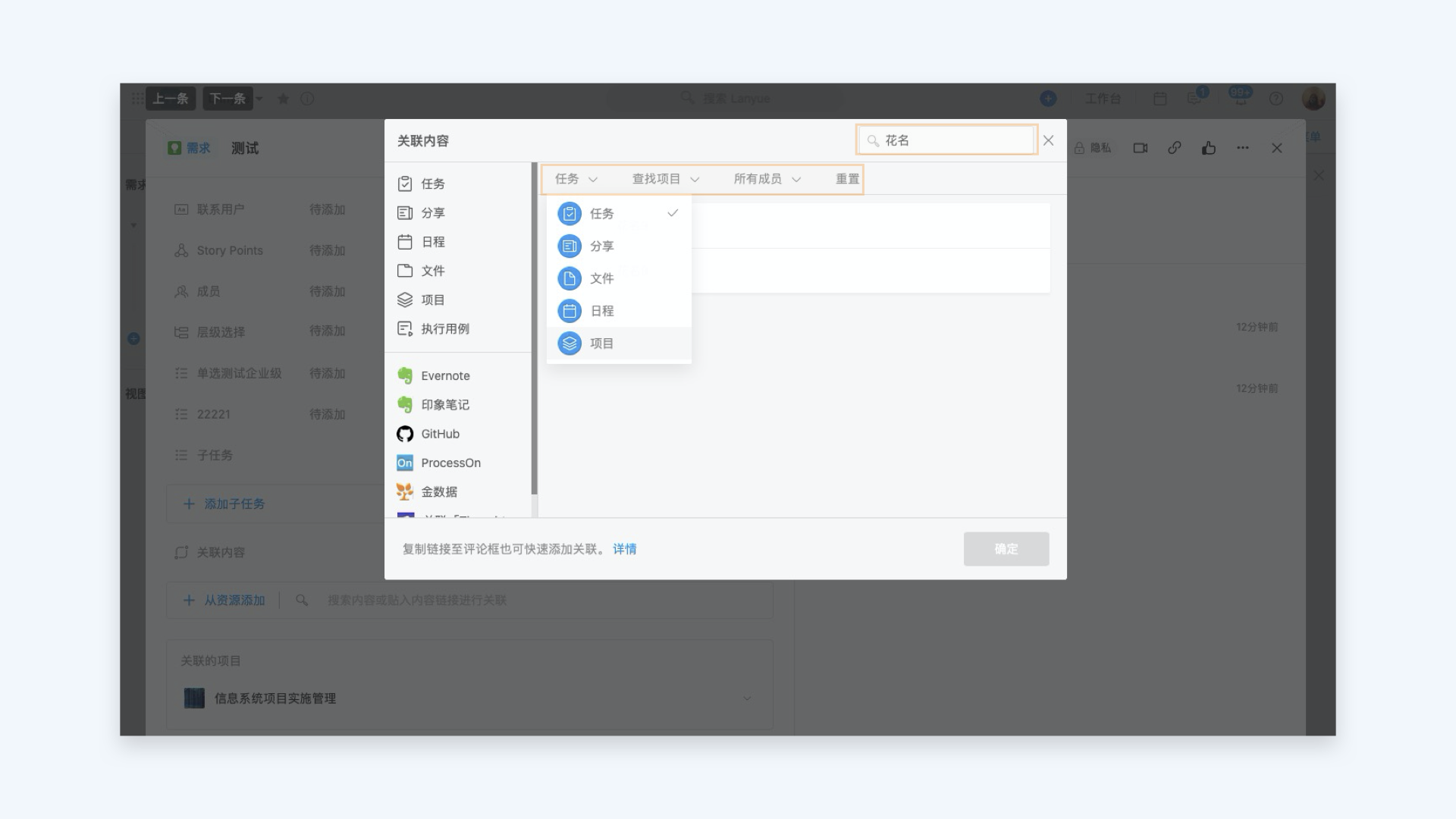Open the GitHub integration
1456x819 pixels.
pyautogui.click(x=458, y=434)
